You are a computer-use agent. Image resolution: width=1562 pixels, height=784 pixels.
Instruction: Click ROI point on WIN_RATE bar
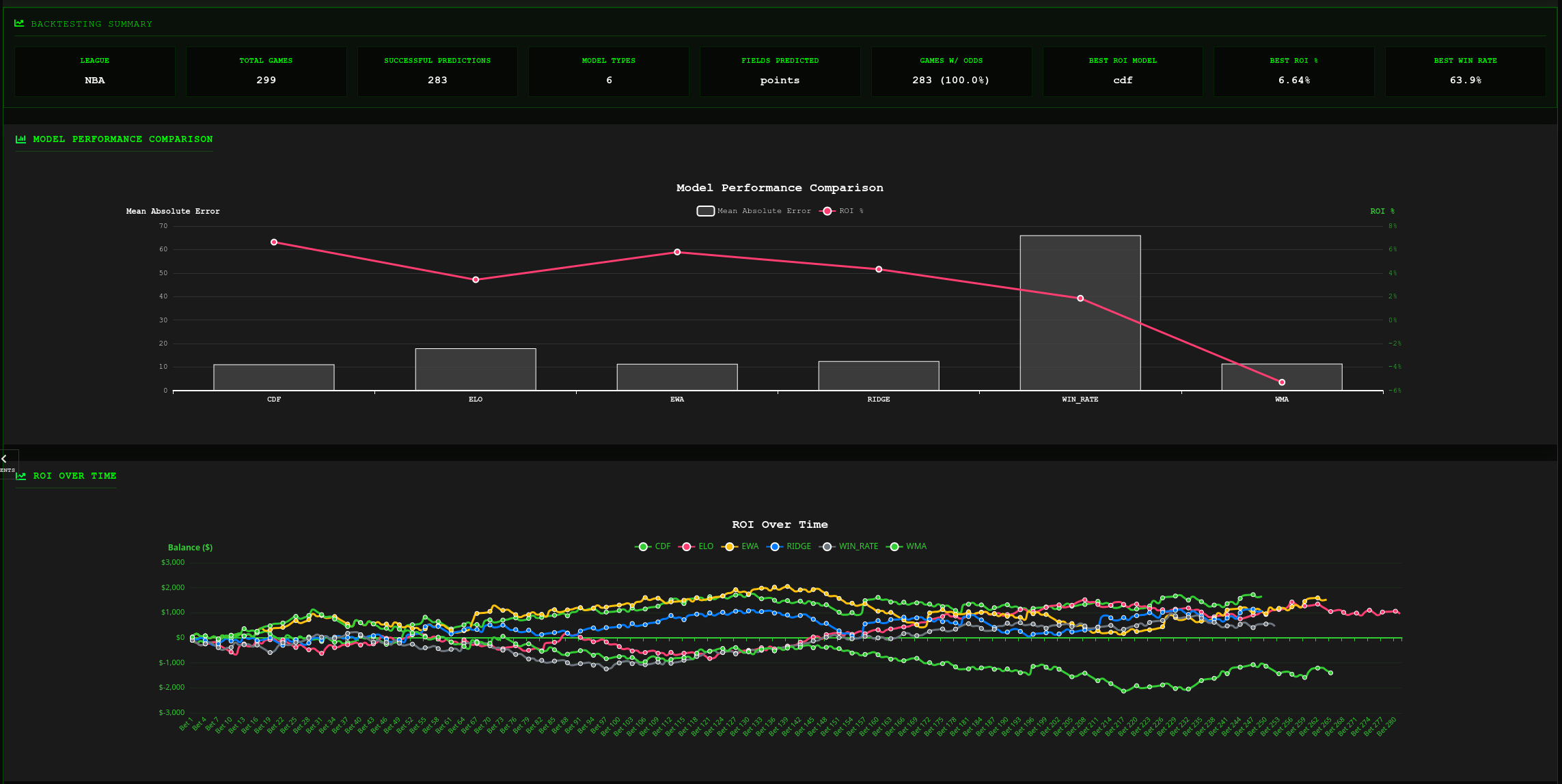1080,298
